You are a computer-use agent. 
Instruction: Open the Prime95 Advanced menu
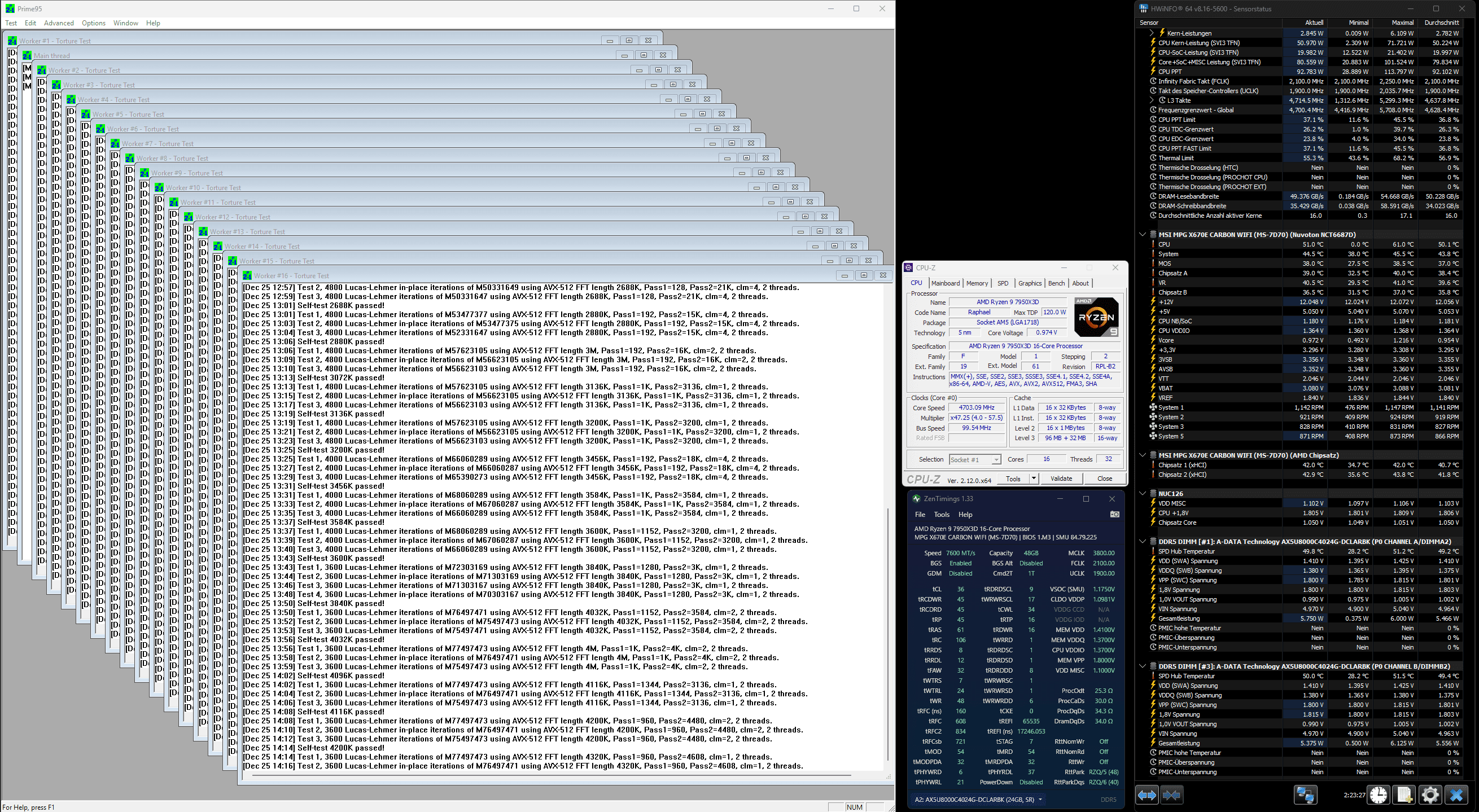click(x=59, y=23)
